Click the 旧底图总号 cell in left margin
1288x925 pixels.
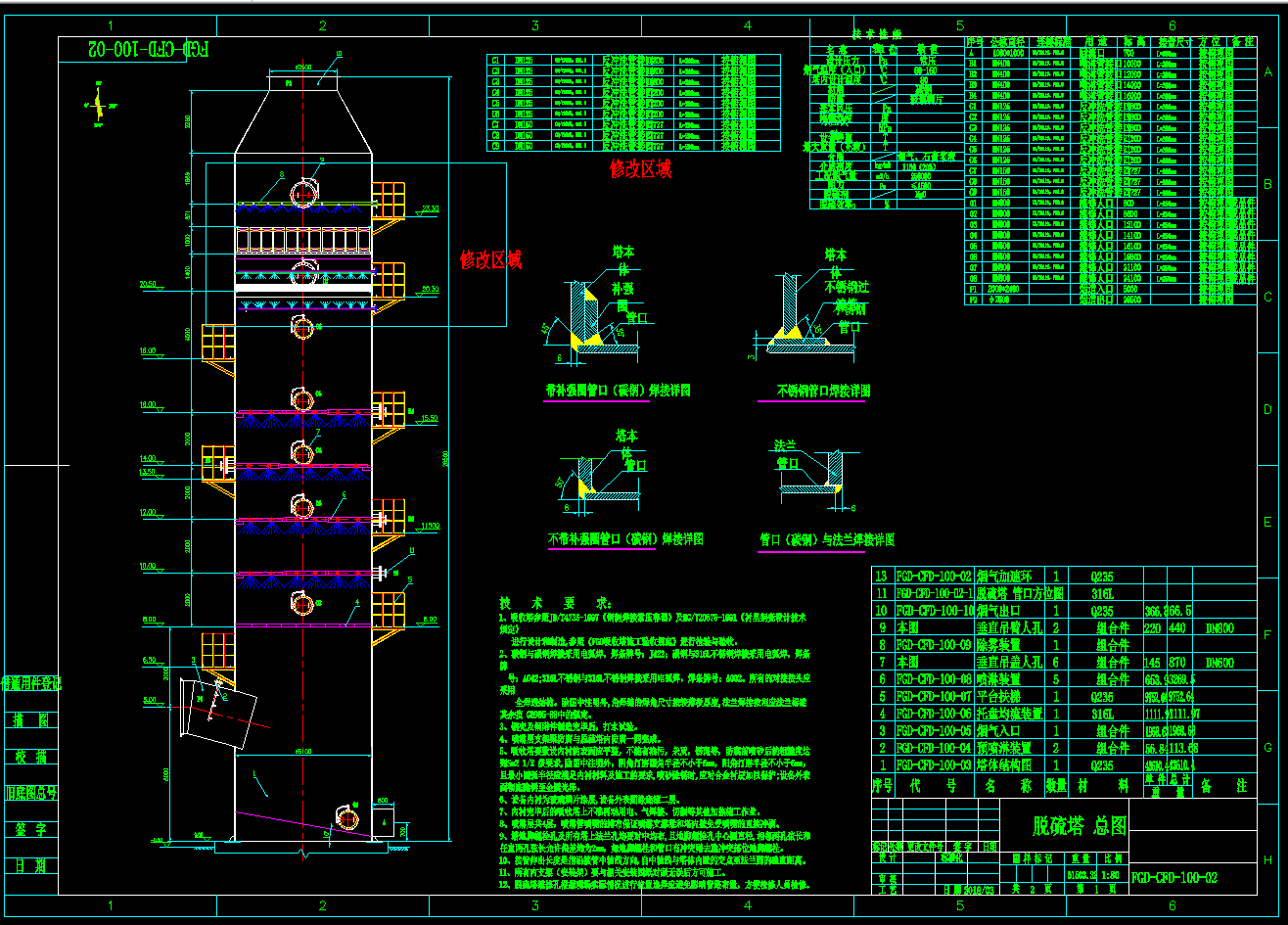click(31, 793)
